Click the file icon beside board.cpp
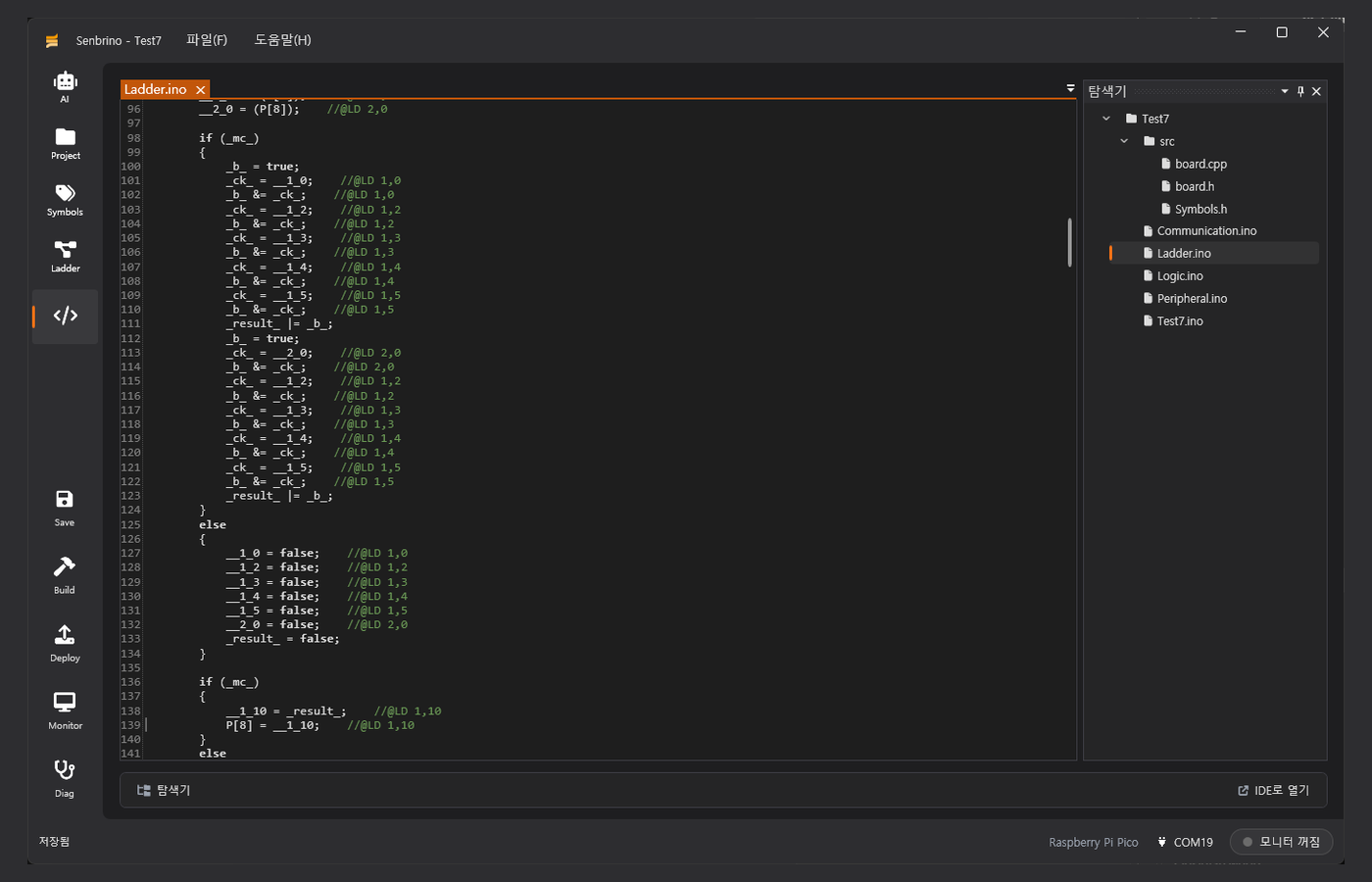Image resolution: width=1372 pixels, height=882 pixels. [x=1166, y=164]
